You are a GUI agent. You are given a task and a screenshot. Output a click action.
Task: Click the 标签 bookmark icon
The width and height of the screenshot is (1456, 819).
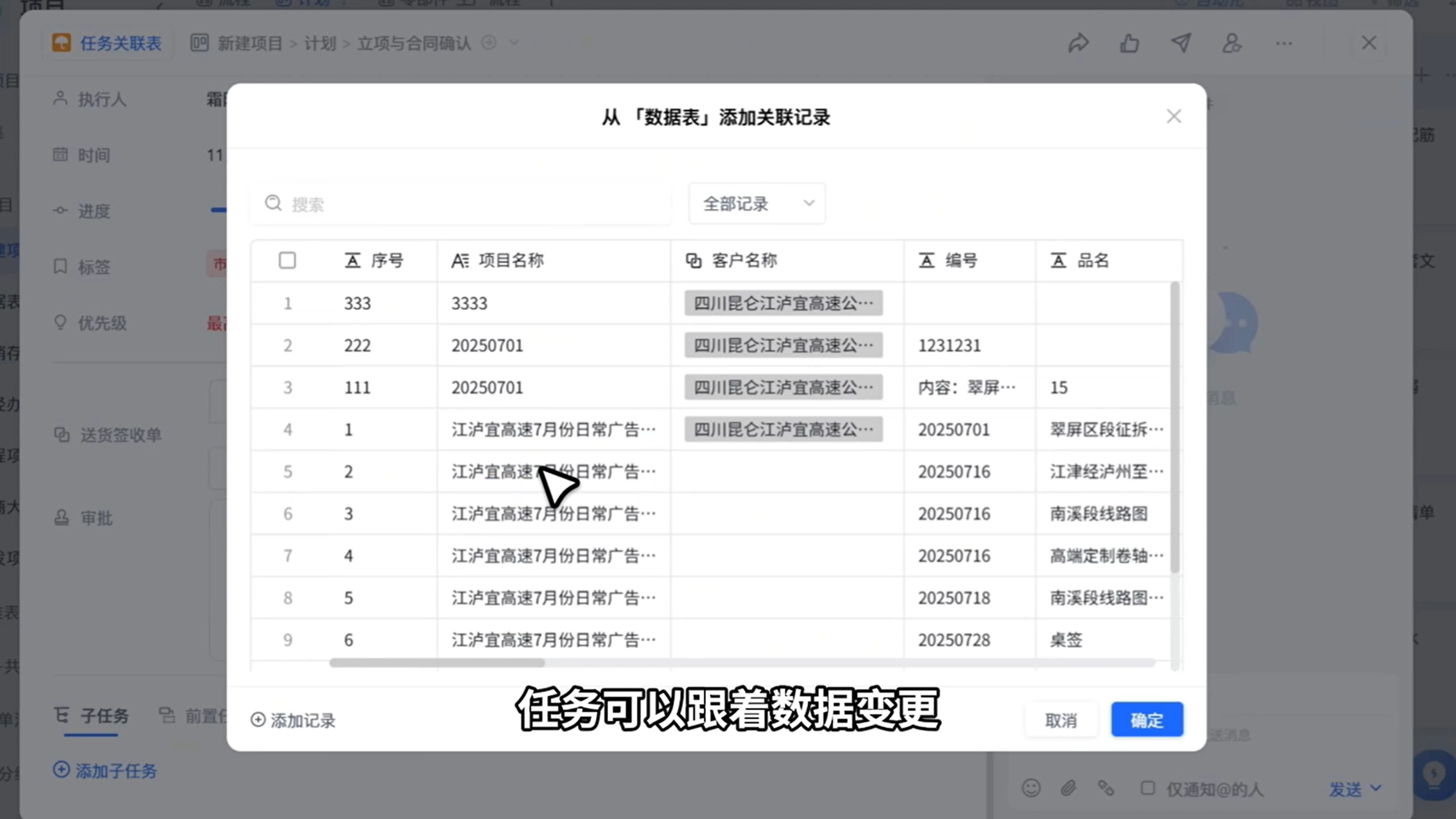(x=60, y=266)
